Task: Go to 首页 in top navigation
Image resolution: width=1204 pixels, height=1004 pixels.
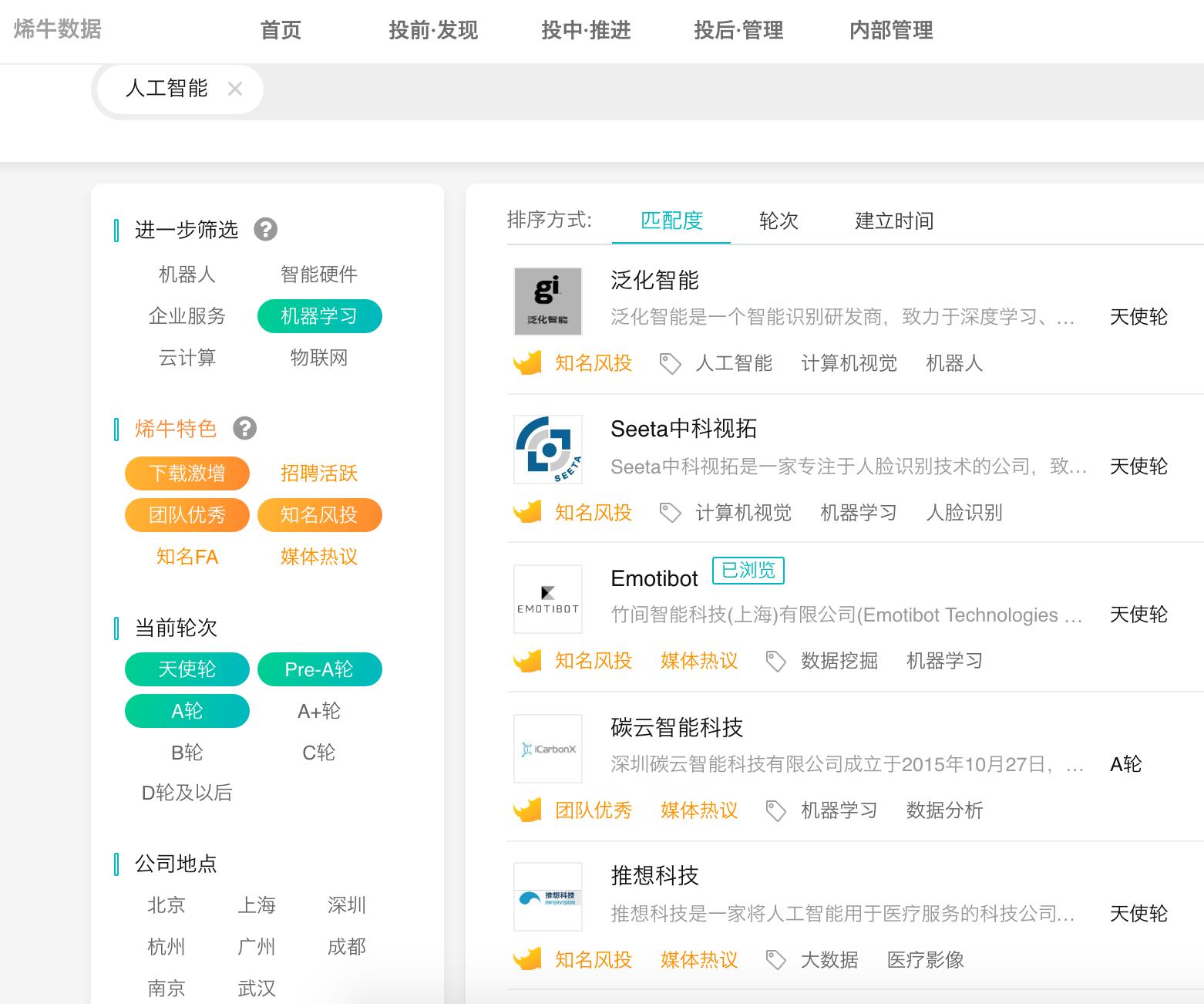Action: (x=281, y=30)
